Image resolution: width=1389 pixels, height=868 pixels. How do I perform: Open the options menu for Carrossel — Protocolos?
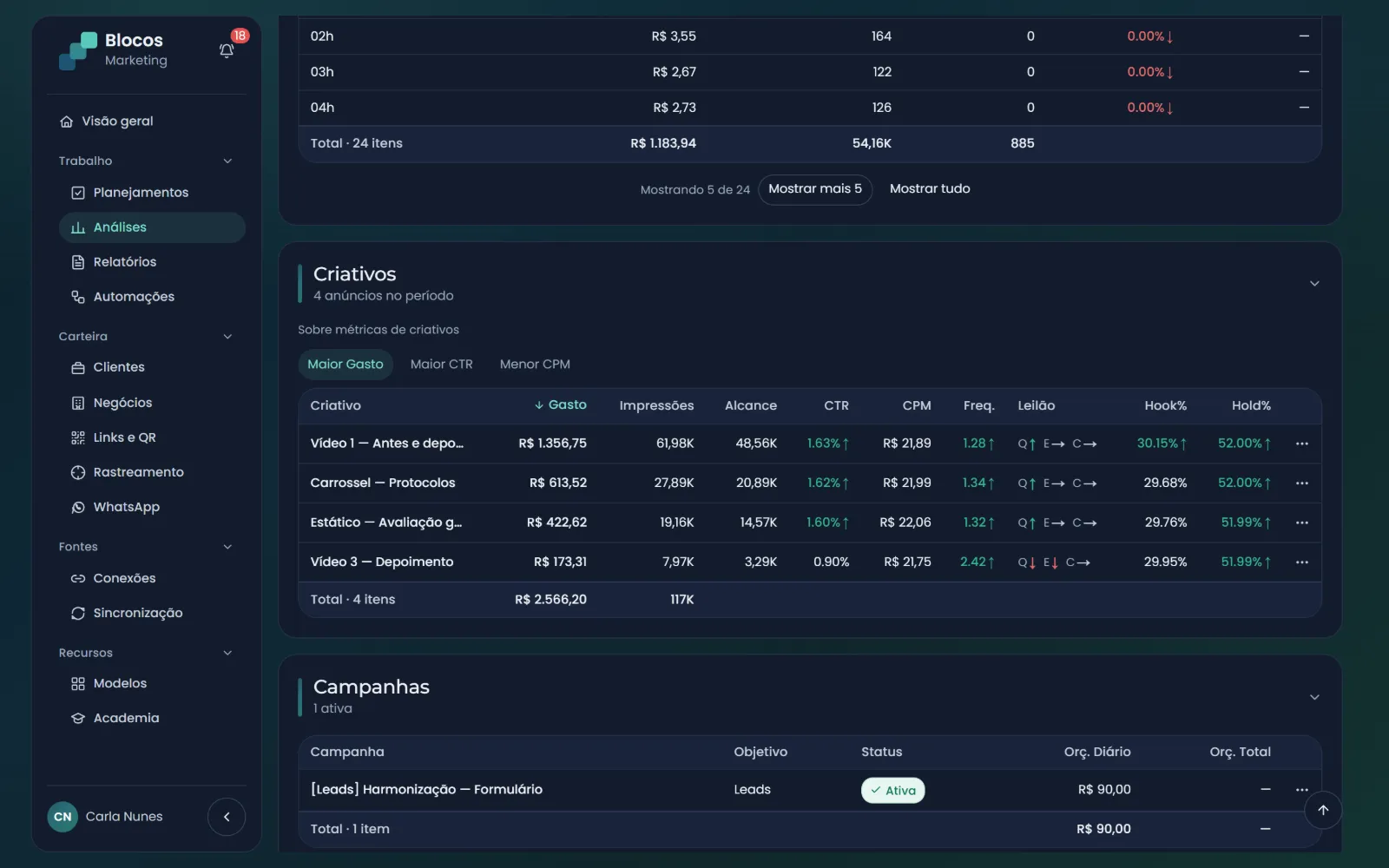pos(1301,483)
